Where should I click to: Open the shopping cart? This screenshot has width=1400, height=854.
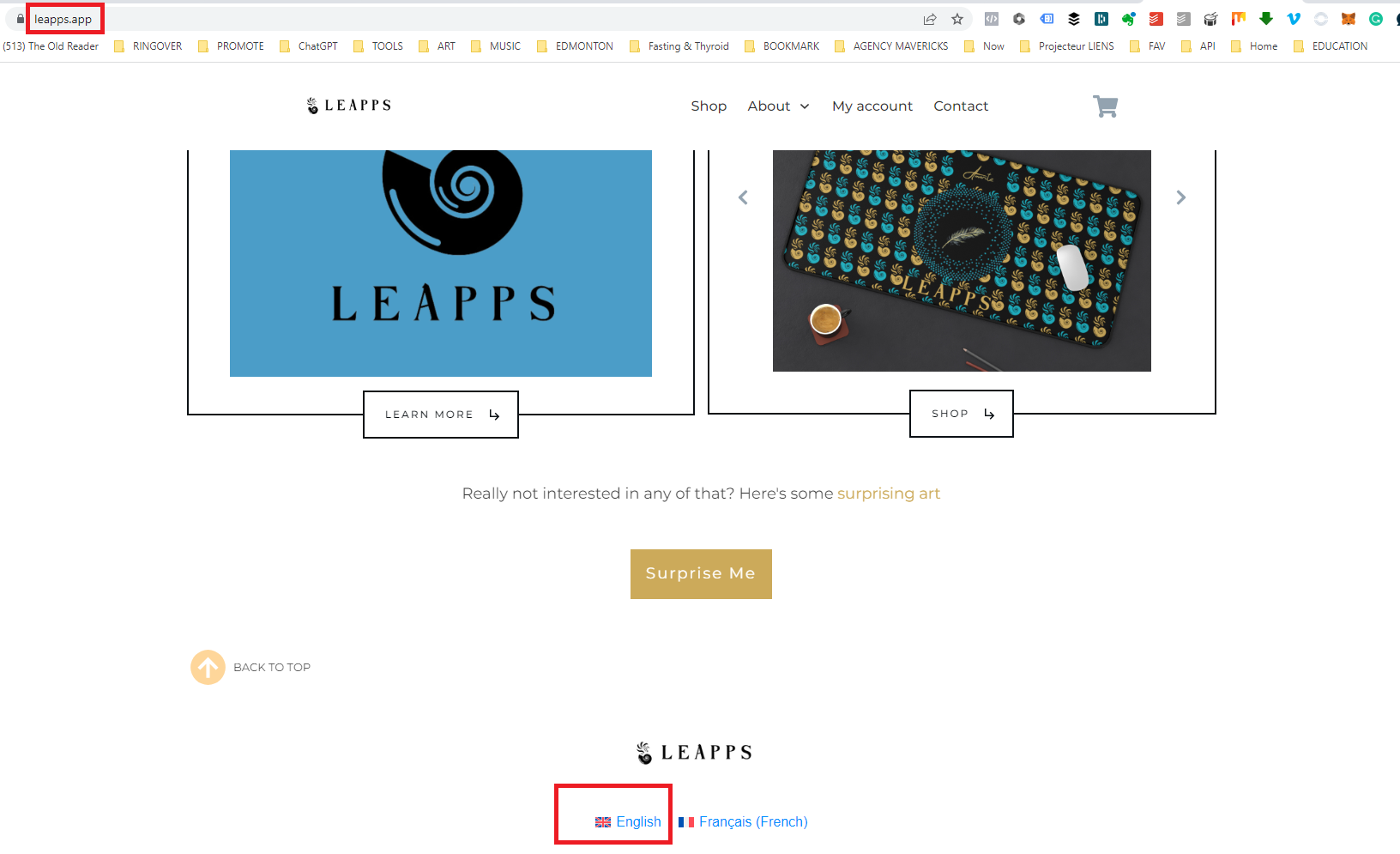point(1105,106)
